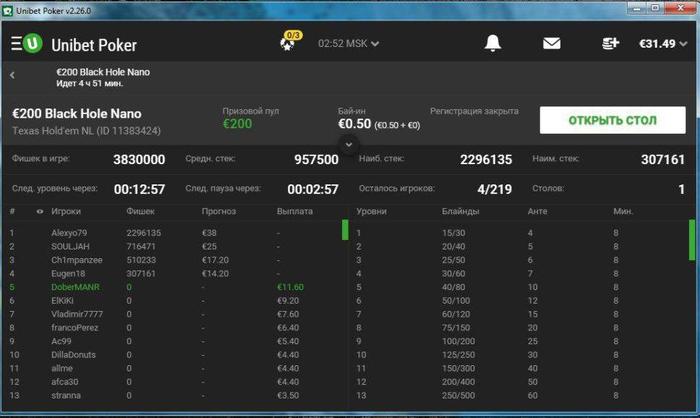Select player Vladimir7777 row
The width and height of the screenshot is (700, 418).
tap(174, 314)
